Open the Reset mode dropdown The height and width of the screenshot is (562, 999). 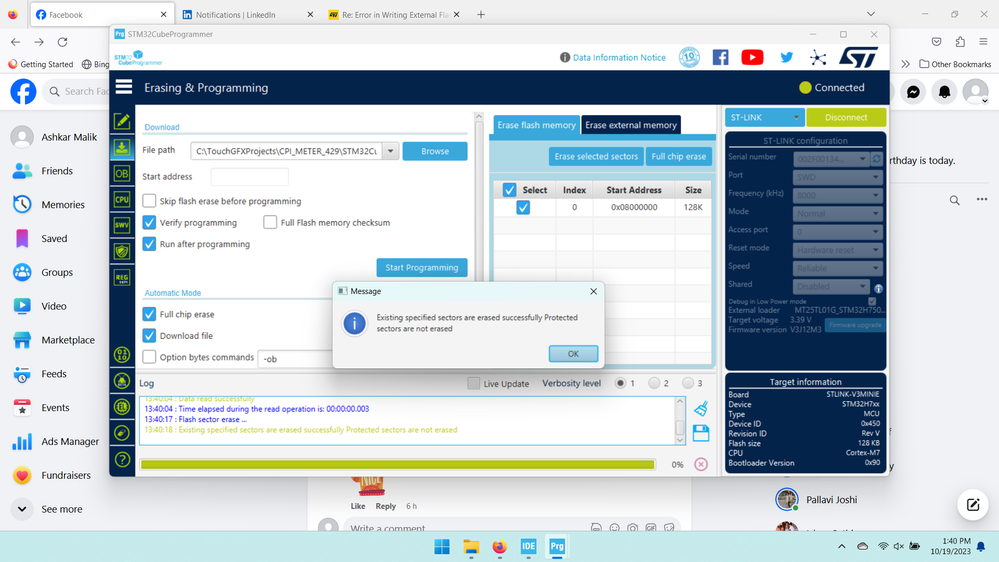838,250
